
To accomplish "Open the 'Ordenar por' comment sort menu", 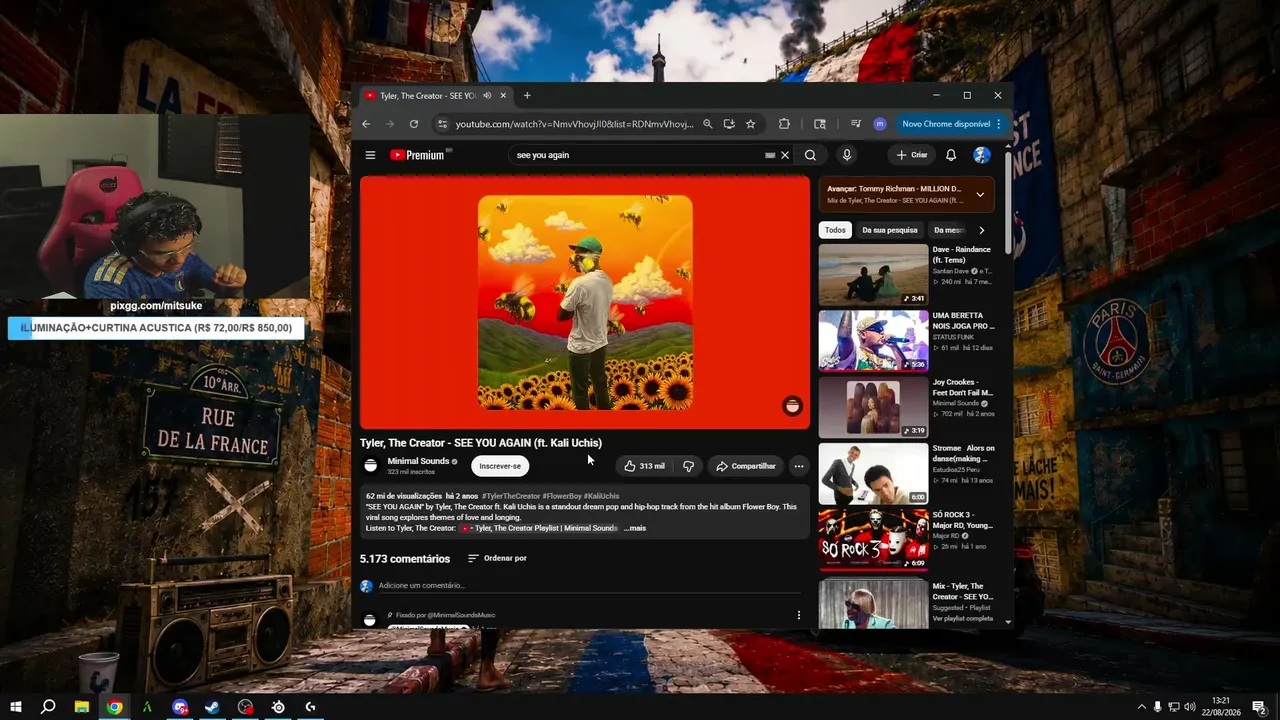I will click(x=497, y=558).
